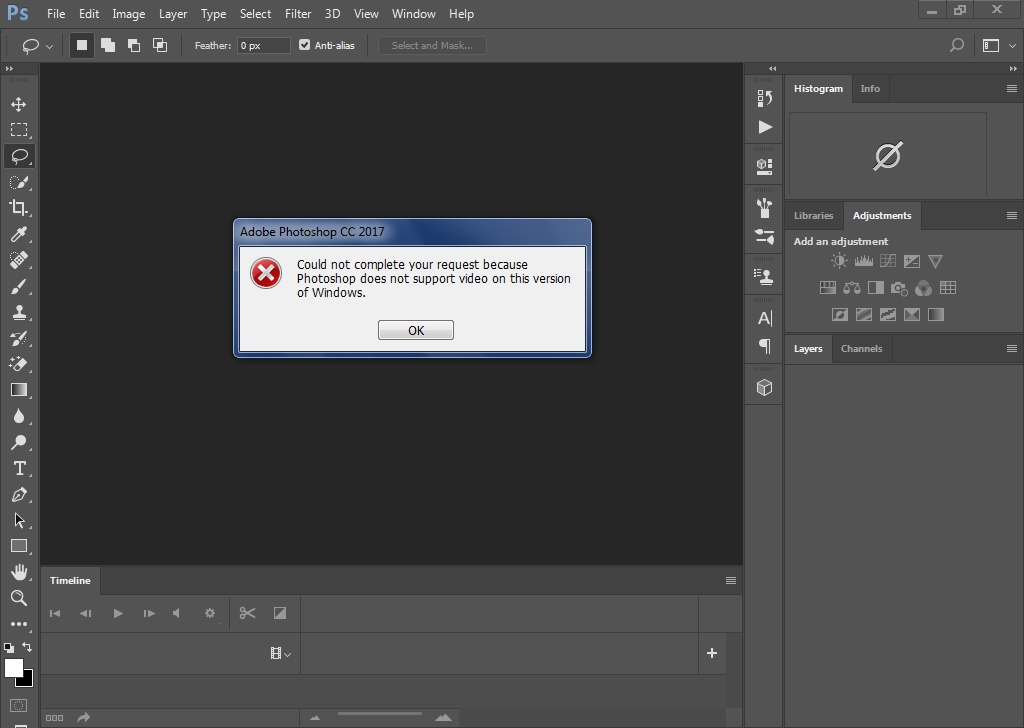The image size is (1024, 728).
Task: Play the timeline
Action: [118, 613]
